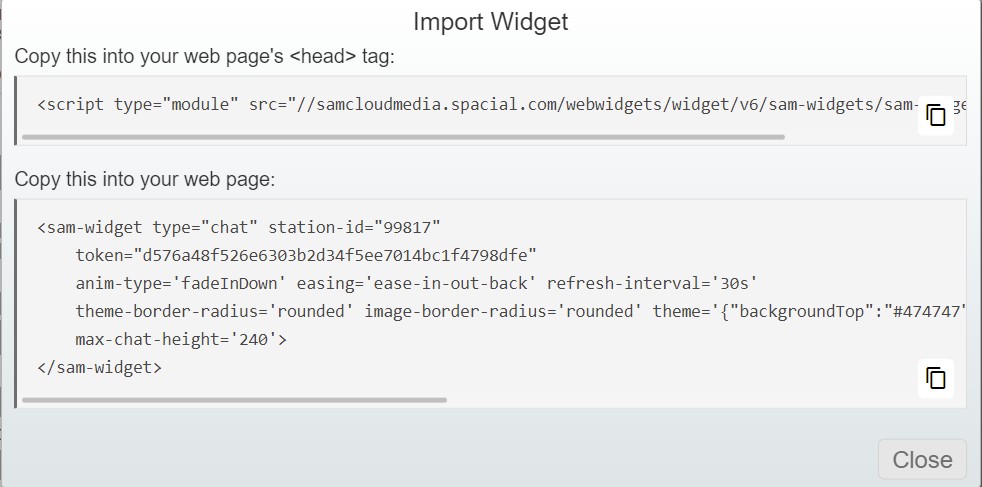Screen dimensions: 982x487
Task: Click the max-chat-height='240' line
Action: click(181, 339)
